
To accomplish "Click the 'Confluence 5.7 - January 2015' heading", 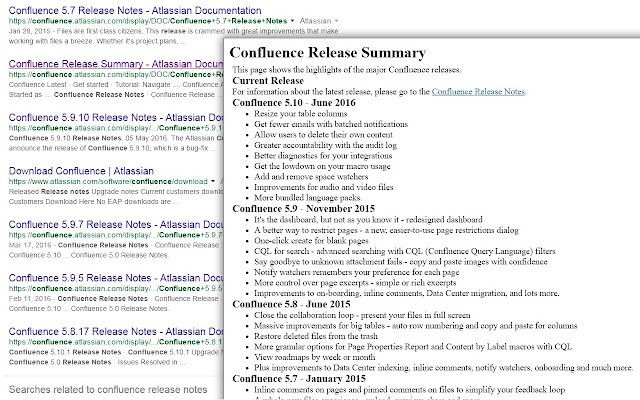I will [x=299, y=379].
